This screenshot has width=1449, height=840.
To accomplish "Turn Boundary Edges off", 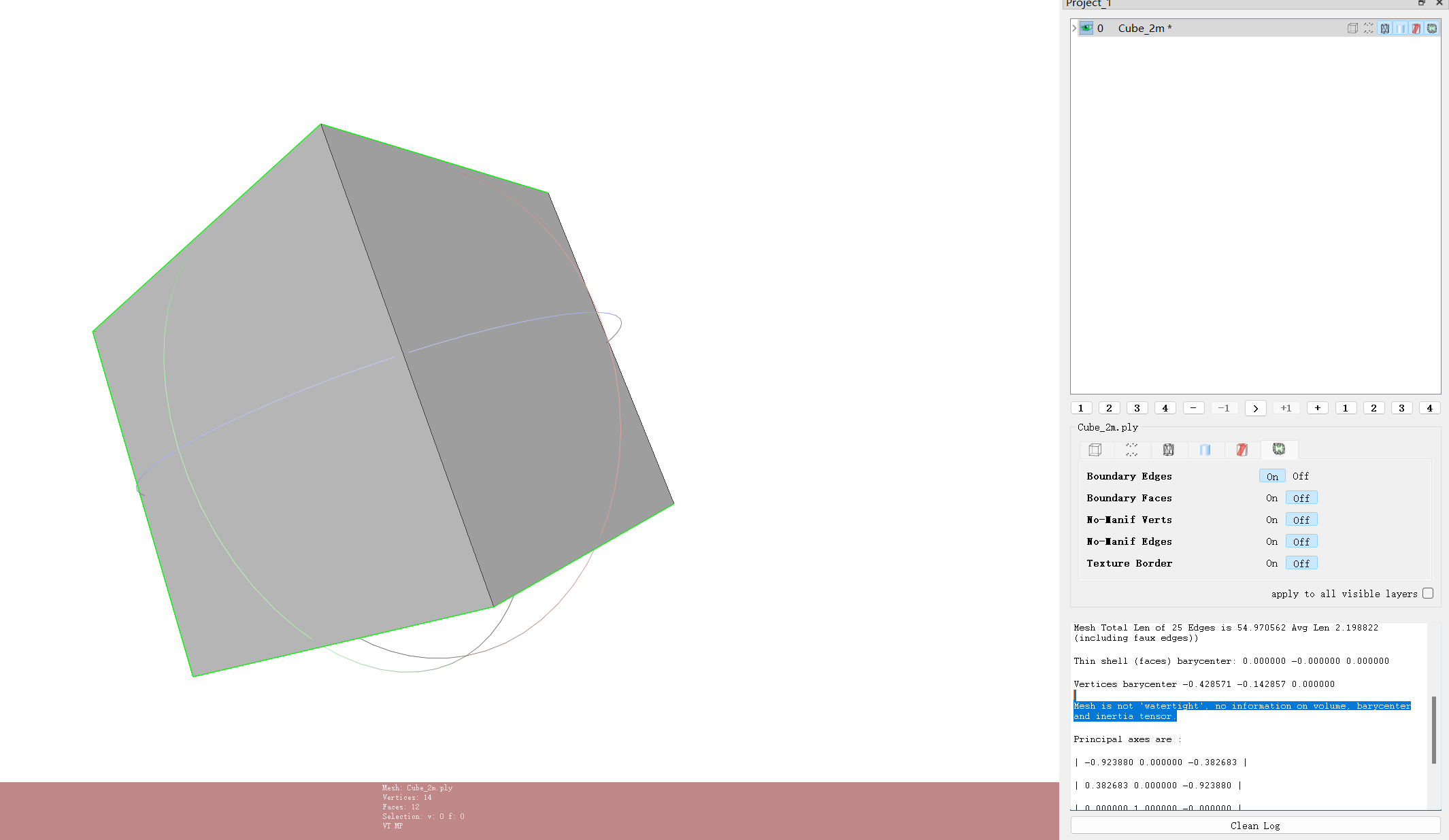I will click(x=1300, y=476).
